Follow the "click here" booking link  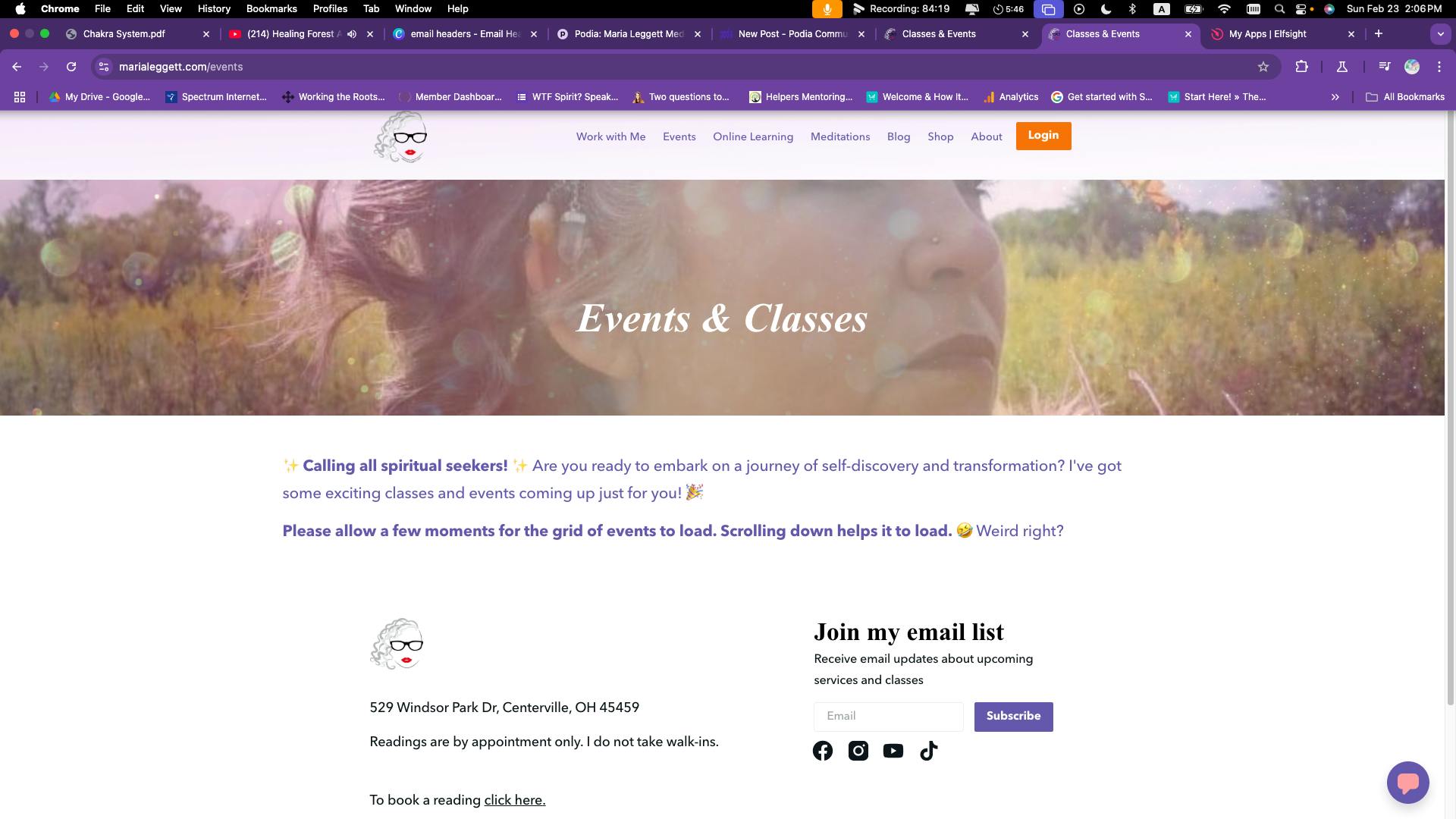[x=515, y=800]
